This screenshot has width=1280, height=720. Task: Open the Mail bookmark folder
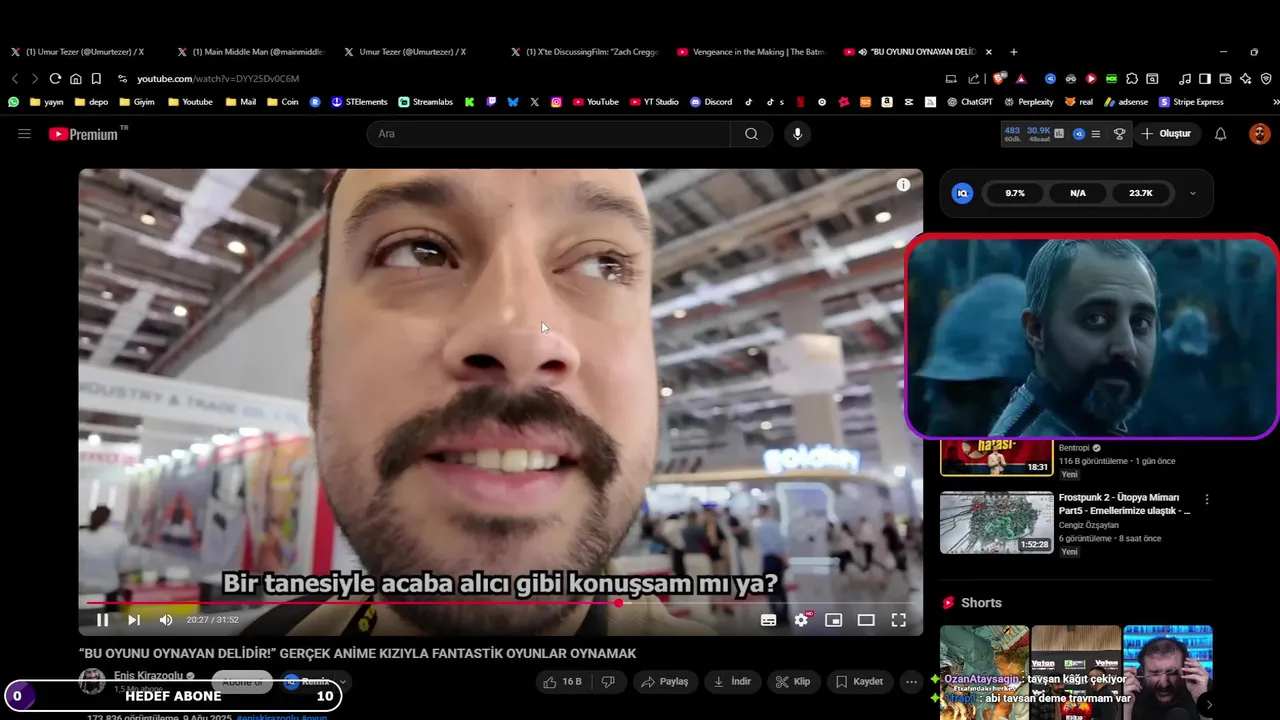click(x=241, y=102)
